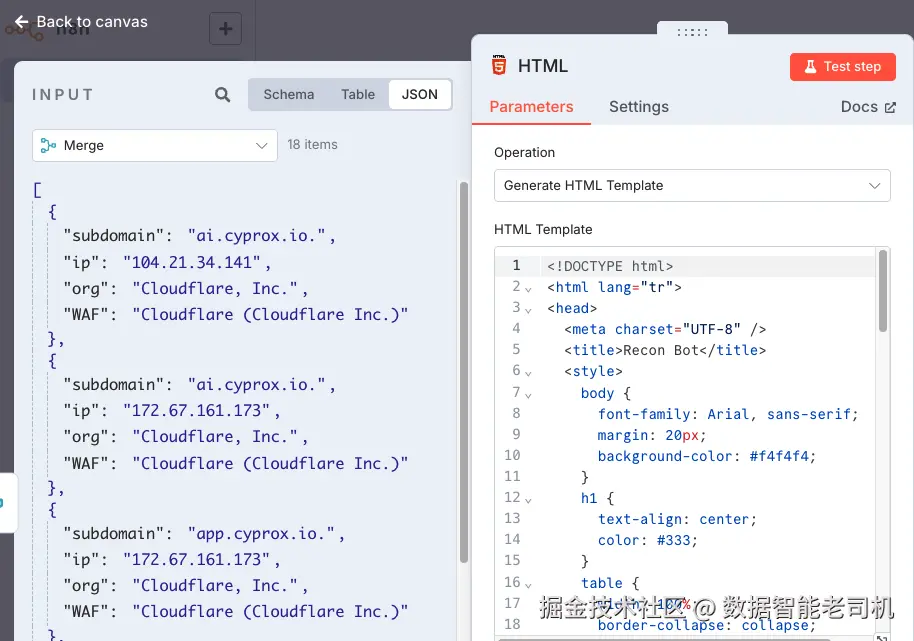The width and height of the screenshot is (914, 641).
Task: Click the plus add node button
Action: point(225,29)
